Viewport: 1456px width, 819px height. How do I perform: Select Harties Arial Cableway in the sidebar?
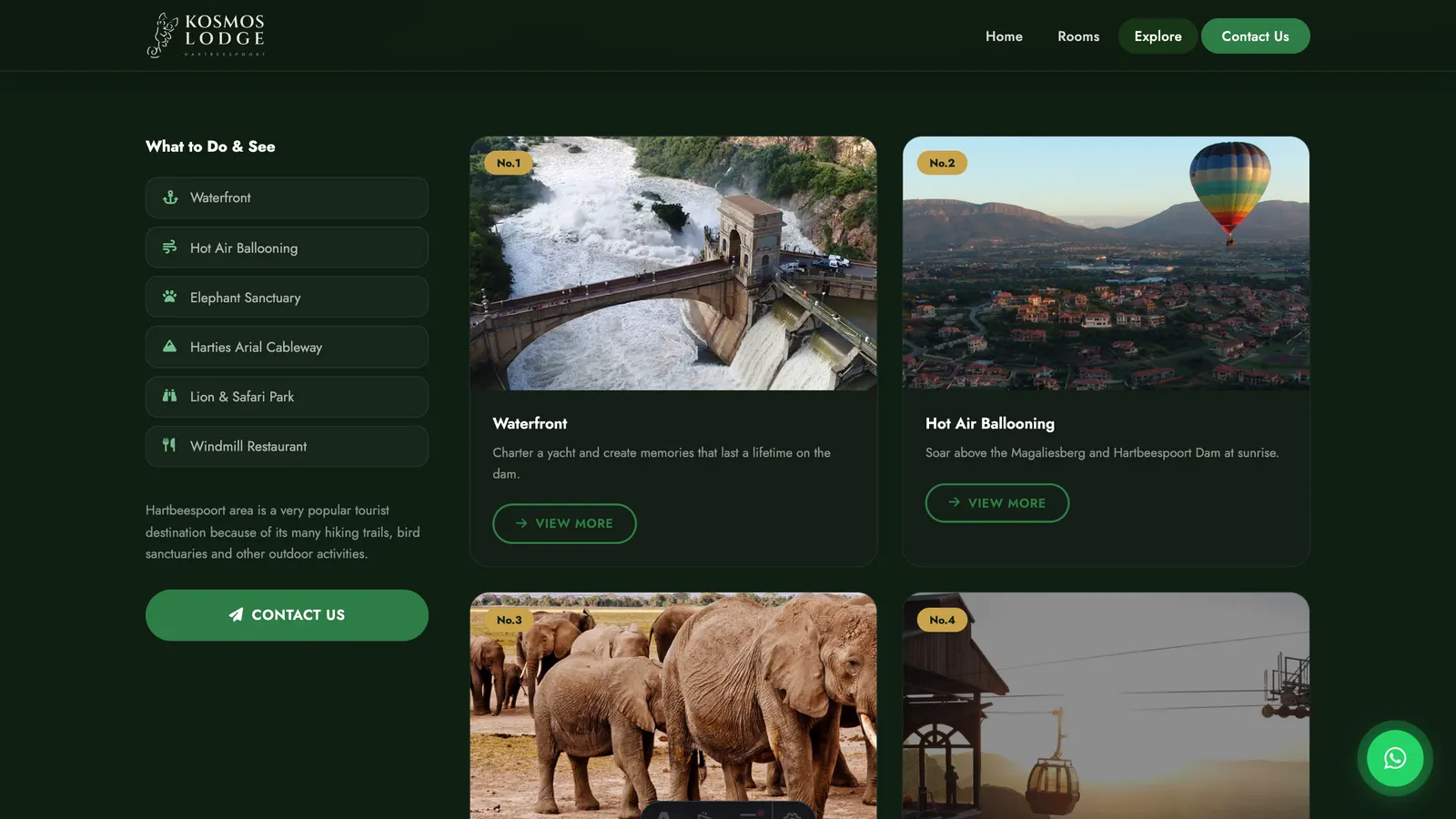[x=287, y=347]
